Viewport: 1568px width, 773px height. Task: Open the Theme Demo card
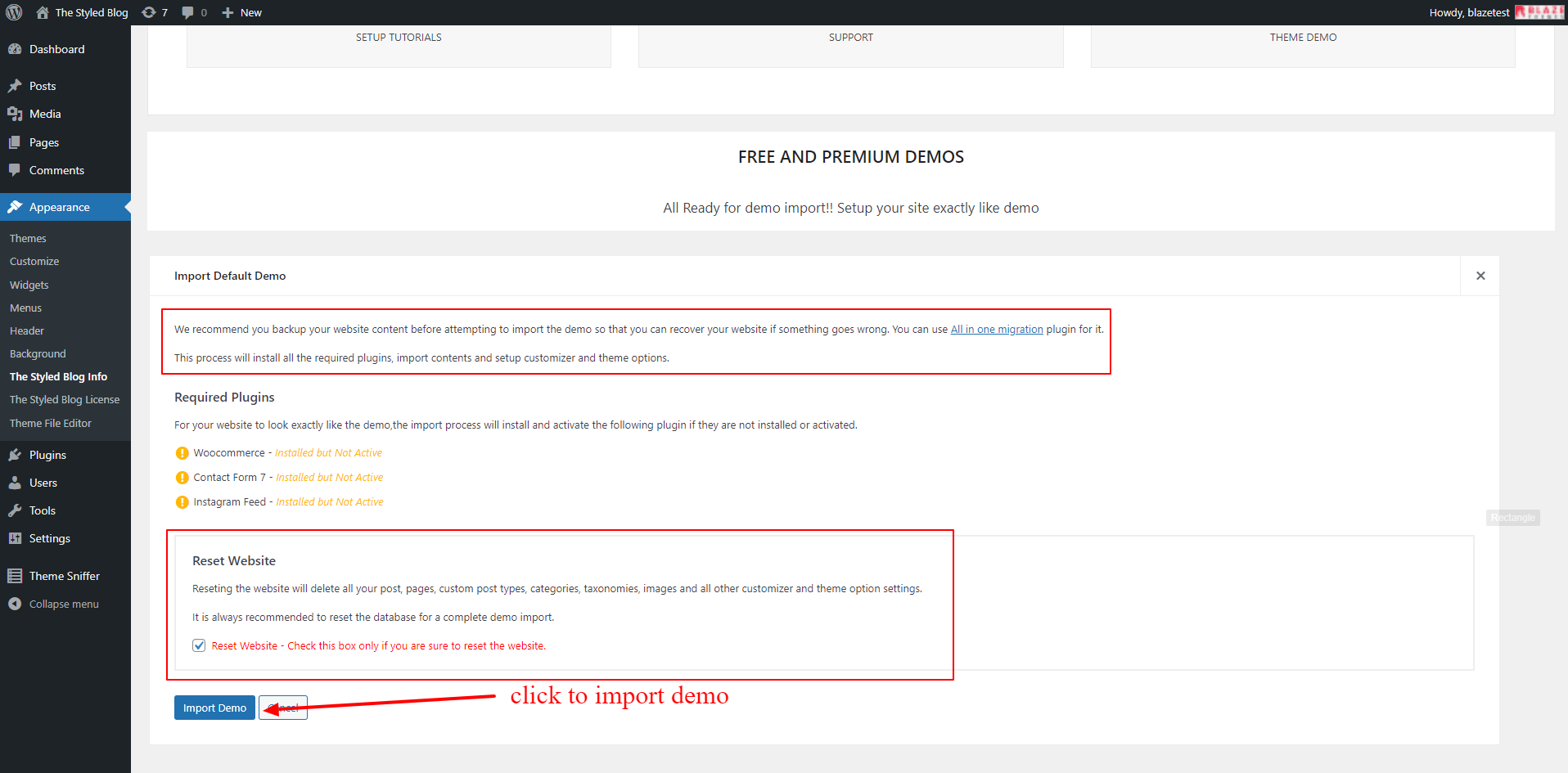(1303, 38)
